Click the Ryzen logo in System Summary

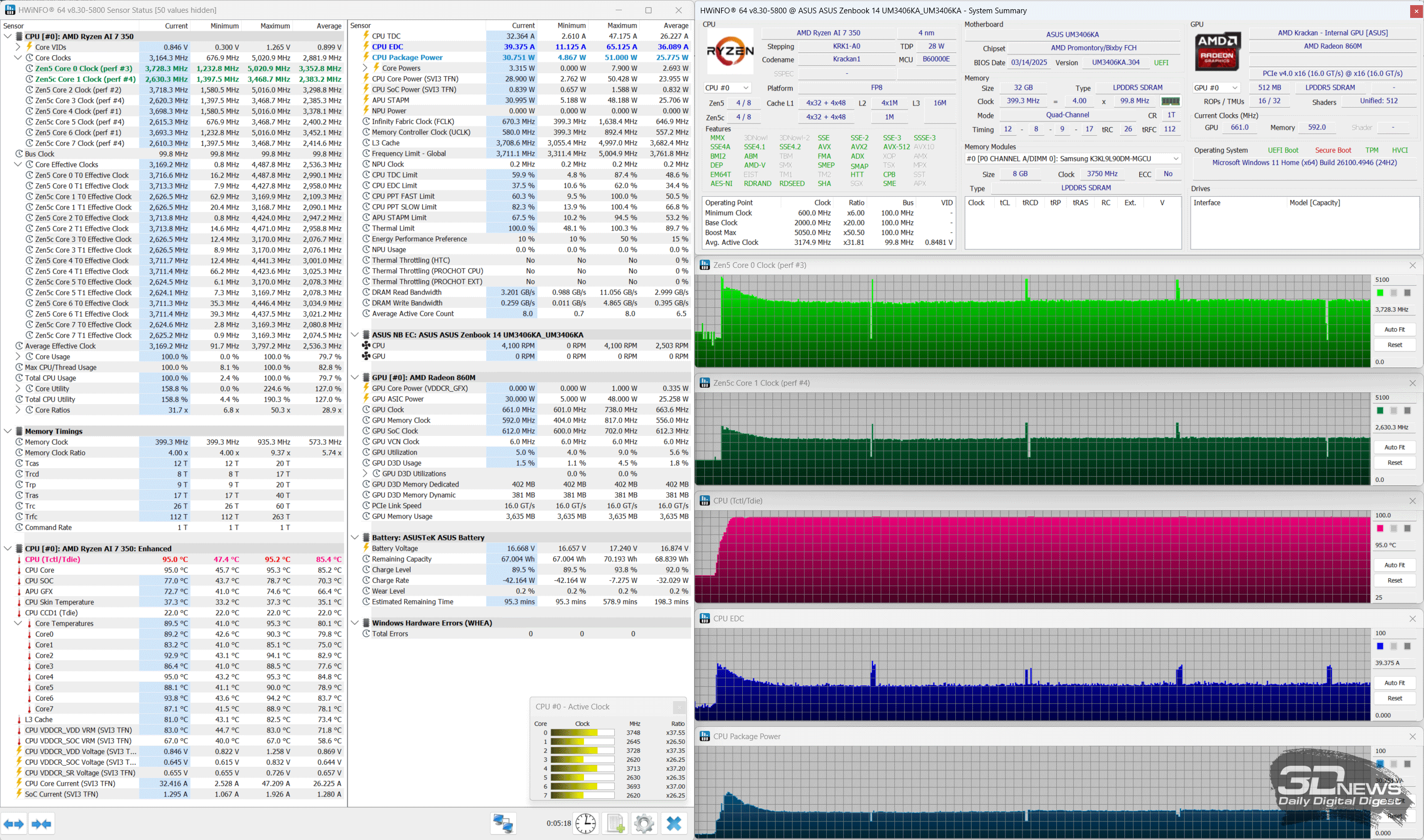pyautogui.click(x=730, y=52)
